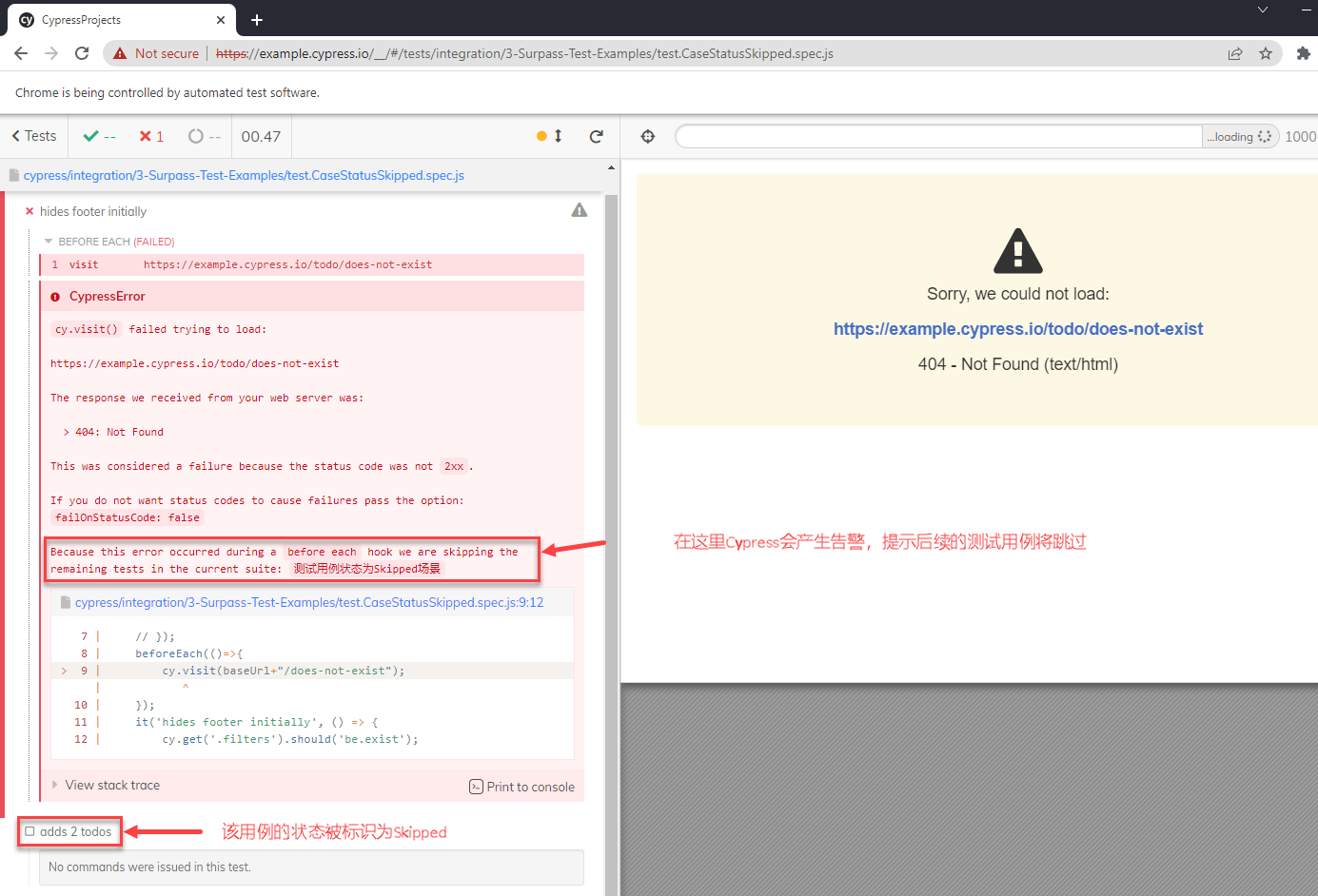Open a new browser tab

tap(257, 19)
